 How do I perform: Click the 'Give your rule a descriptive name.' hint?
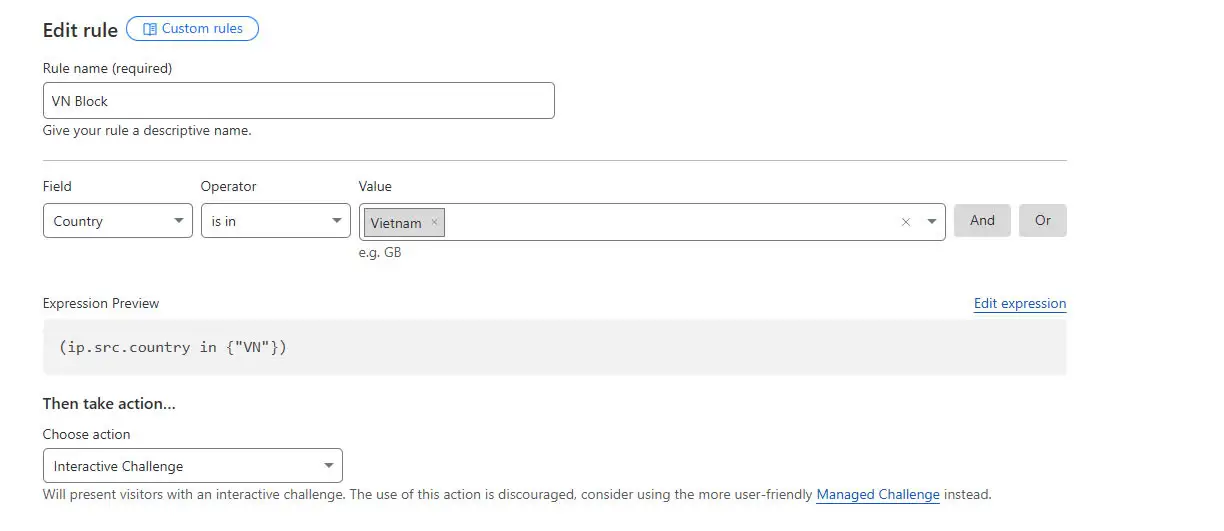[x=147, y=131]
